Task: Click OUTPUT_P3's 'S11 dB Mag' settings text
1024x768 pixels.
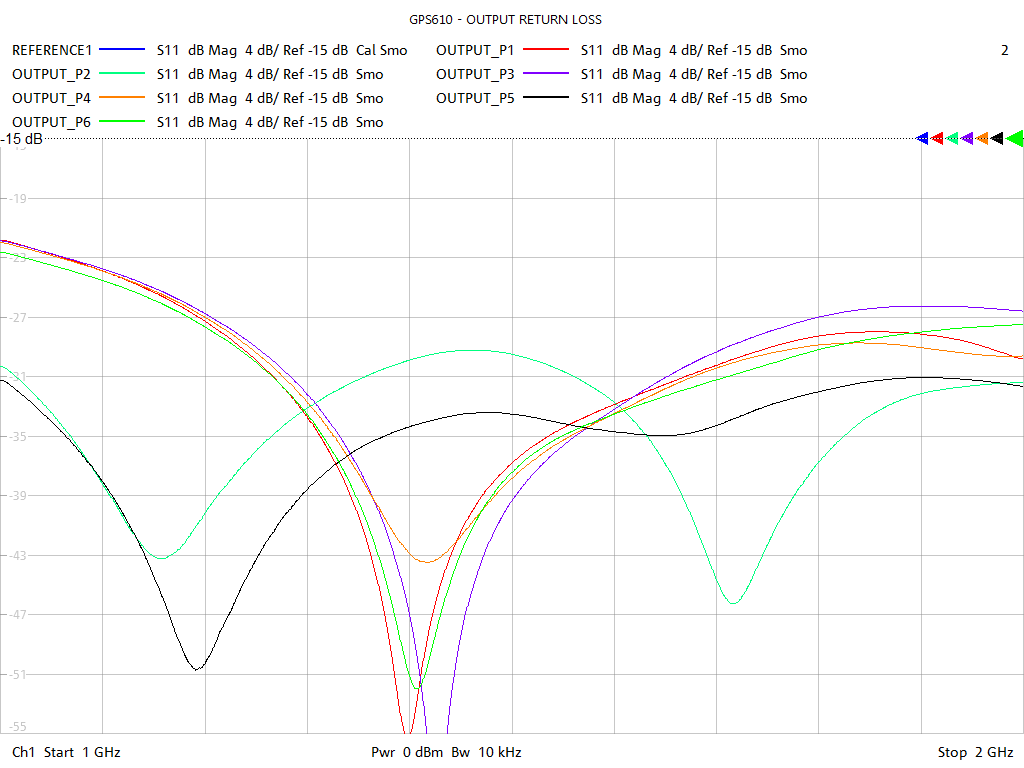Action: pyautogui.click(x=620, y=74)
